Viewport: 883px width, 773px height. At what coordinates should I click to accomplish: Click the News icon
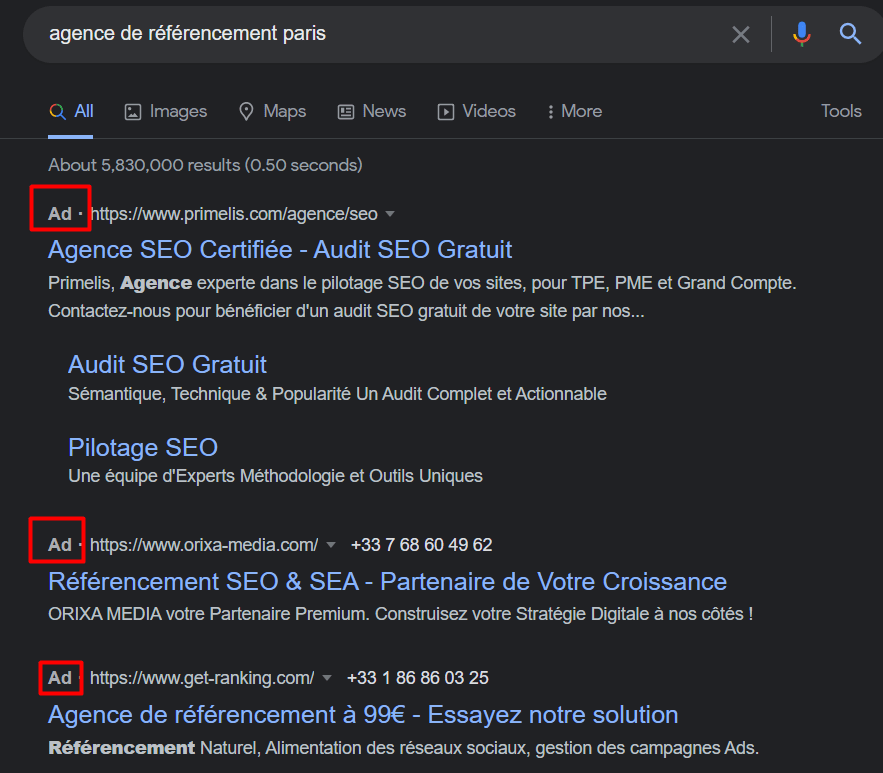345,111
